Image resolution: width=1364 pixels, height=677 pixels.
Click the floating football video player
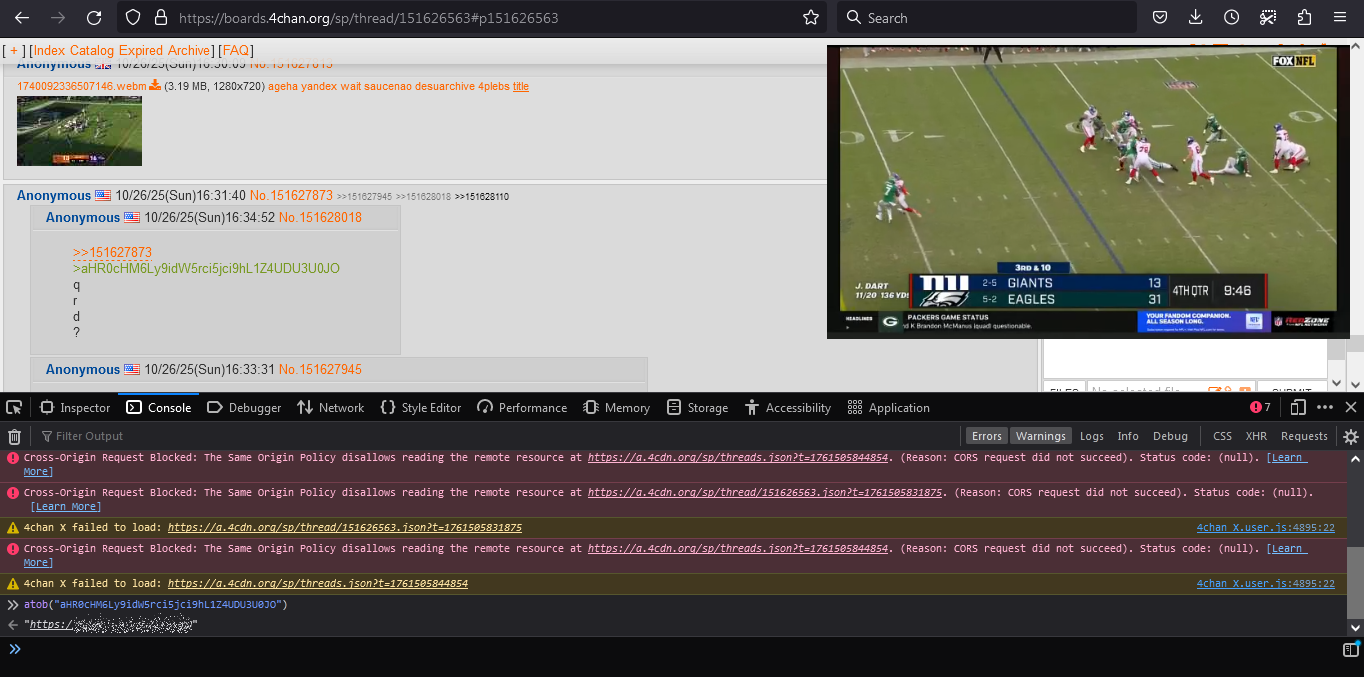point(1088,191)
